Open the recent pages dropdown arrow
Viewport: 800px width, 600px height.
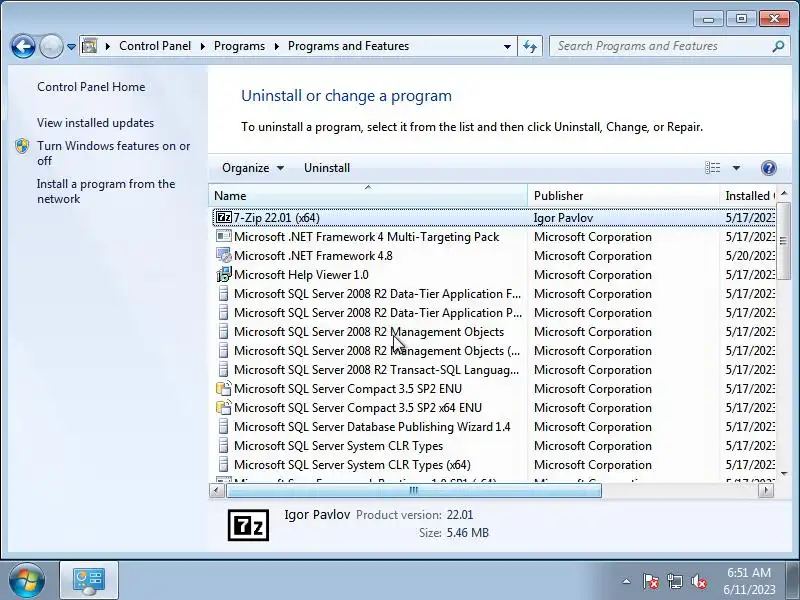click(x=71, y=47)
